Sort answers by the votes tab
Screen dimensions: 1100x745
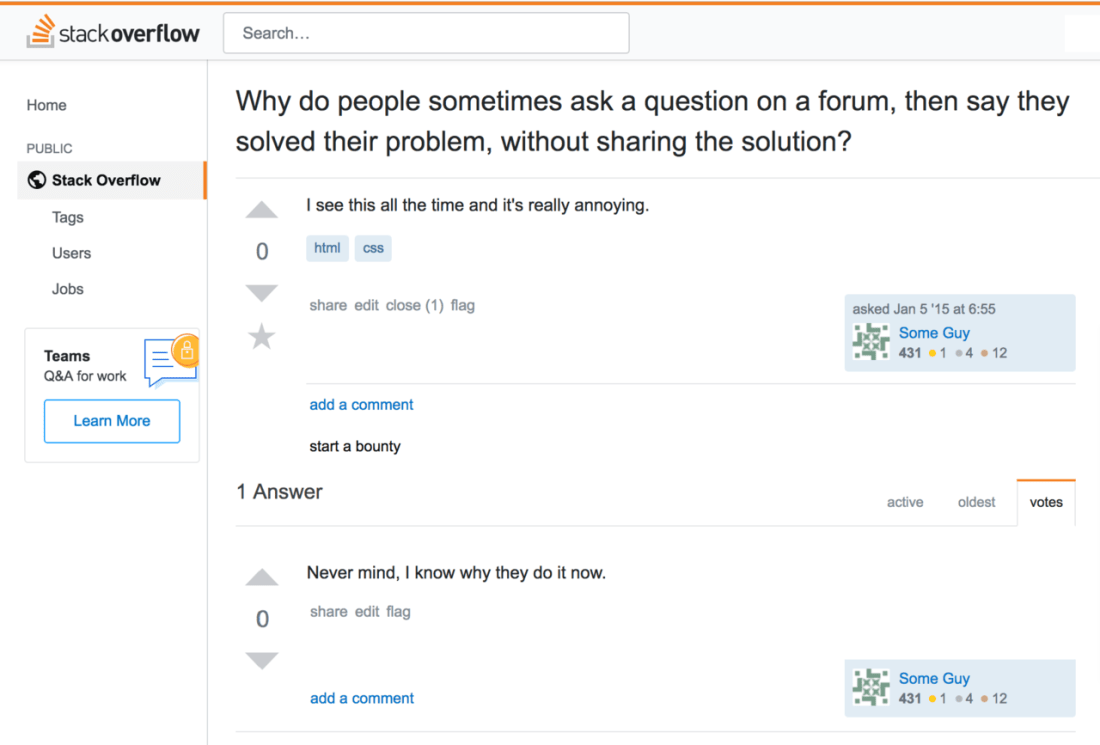[x=1046, y=502]
